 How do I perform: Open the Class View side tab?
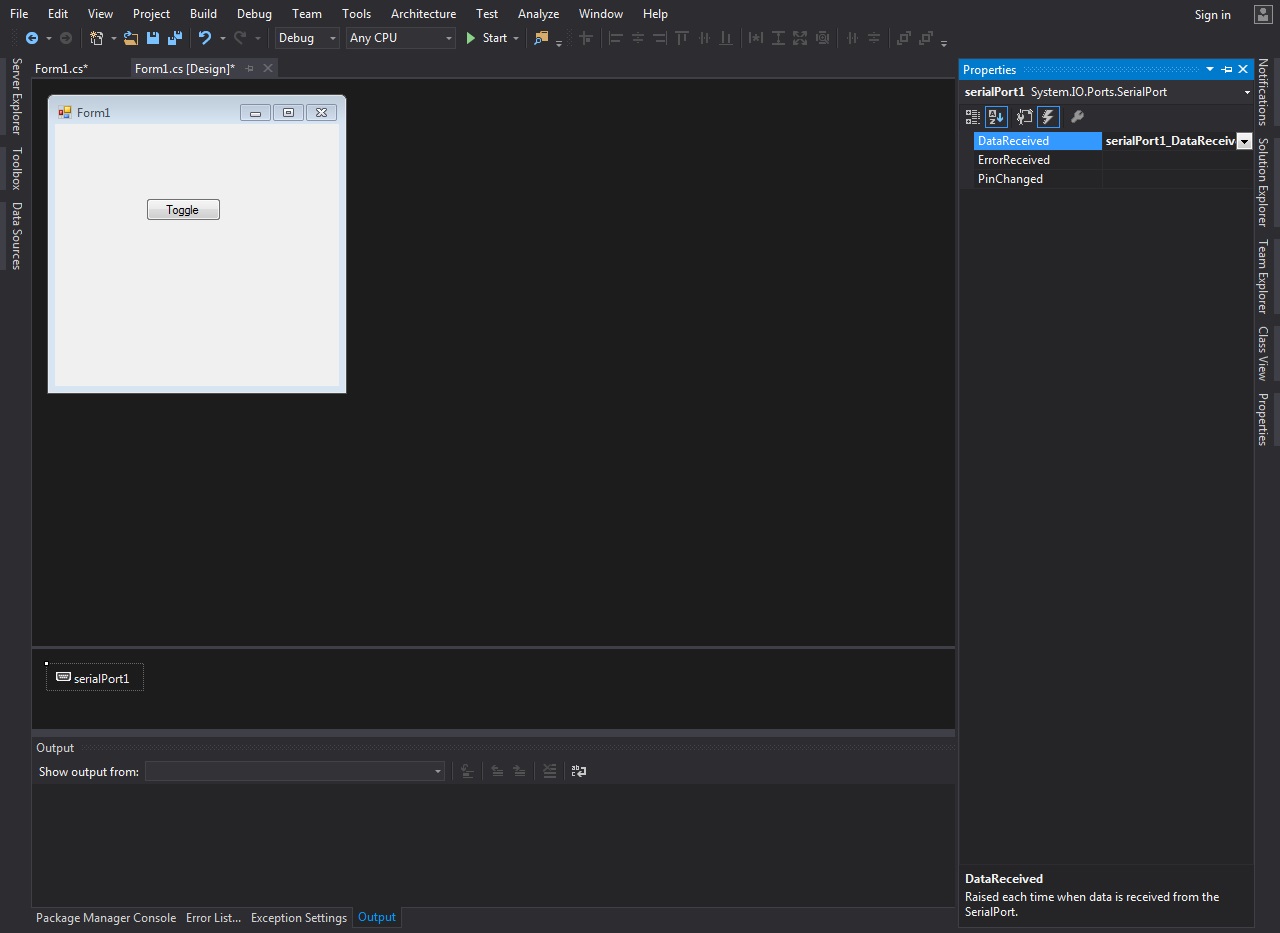point(1263,354)
